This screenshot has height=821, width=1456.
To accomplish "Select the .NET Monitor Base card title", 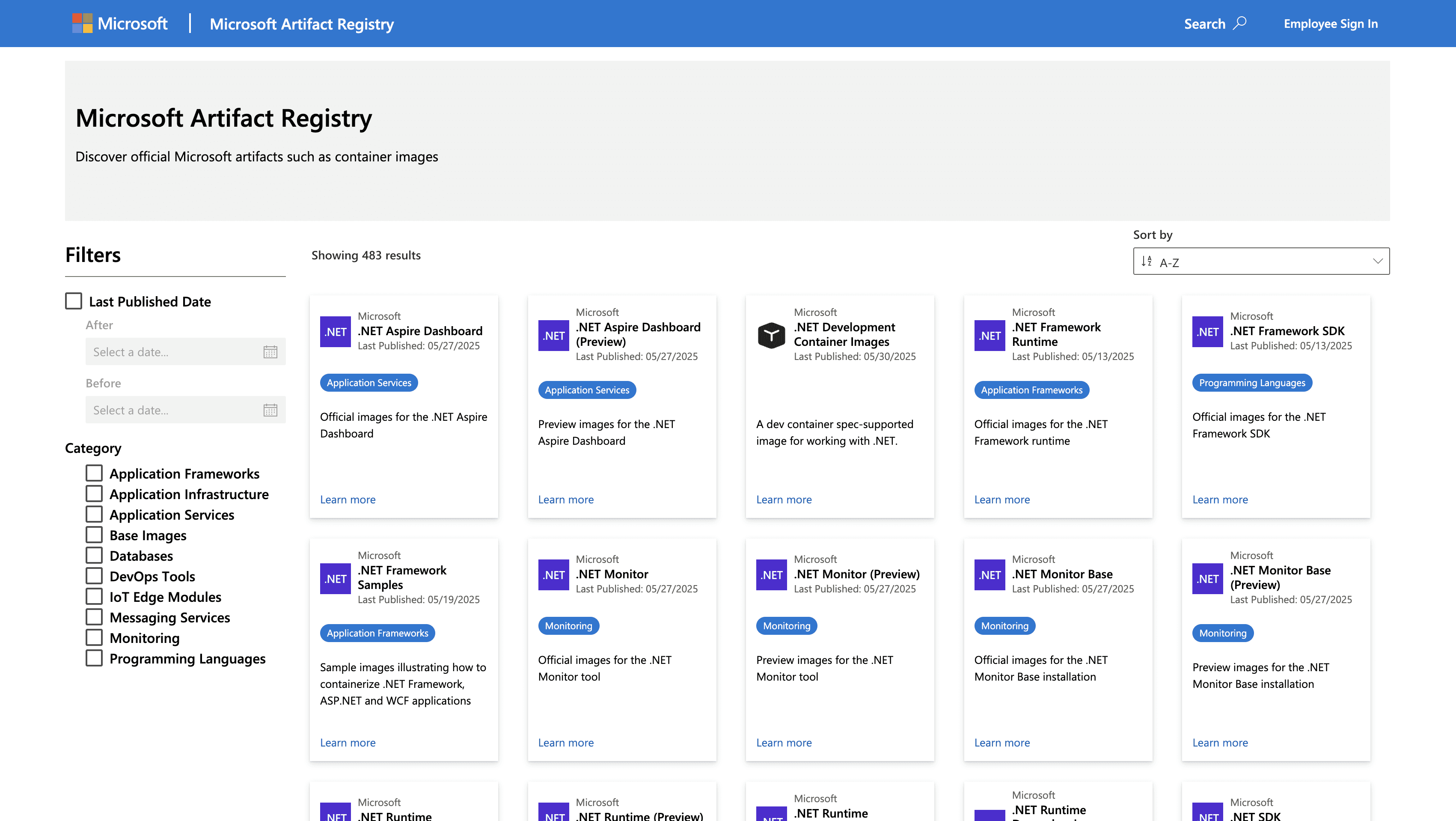I will [x=1063, y=574].
